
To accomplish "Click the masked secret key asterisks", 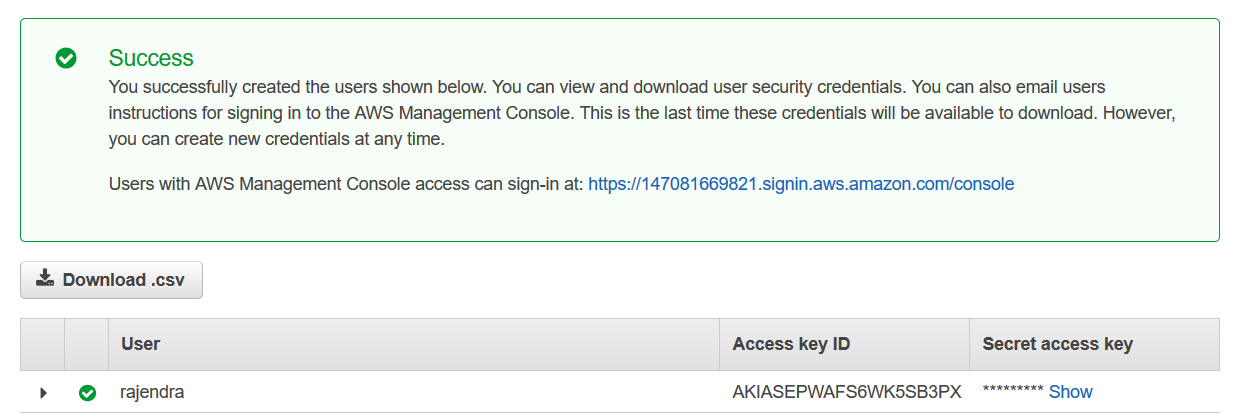I will click(x=1013, y=392).
